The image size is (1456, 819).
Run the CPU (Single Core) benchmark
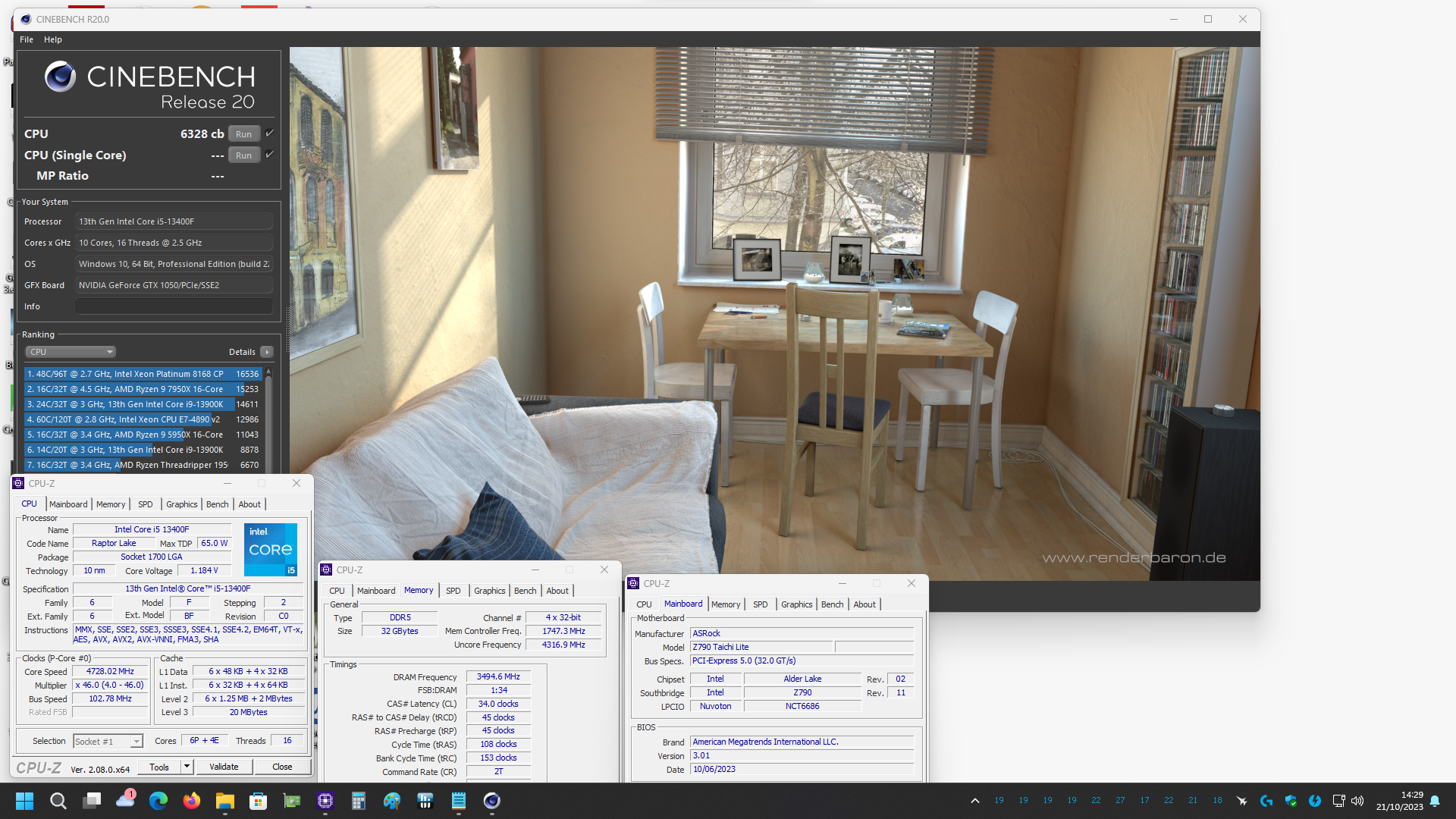[x=243, y=155]
